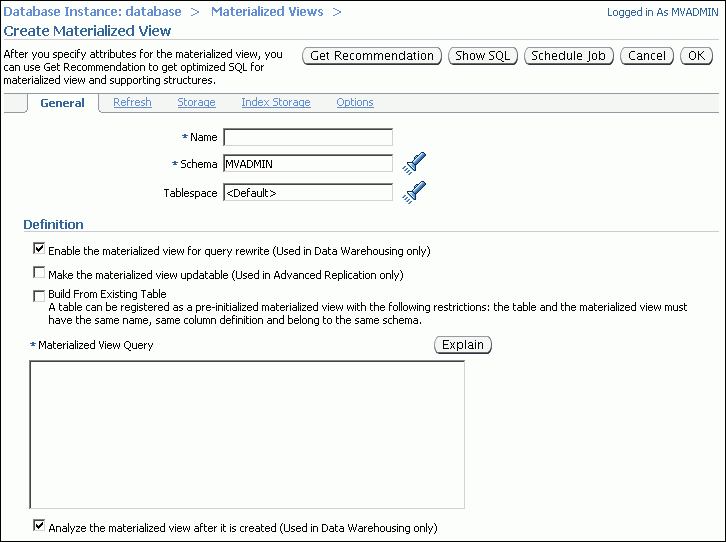Click the 'Create Materialized View' heading

(87, 31)
